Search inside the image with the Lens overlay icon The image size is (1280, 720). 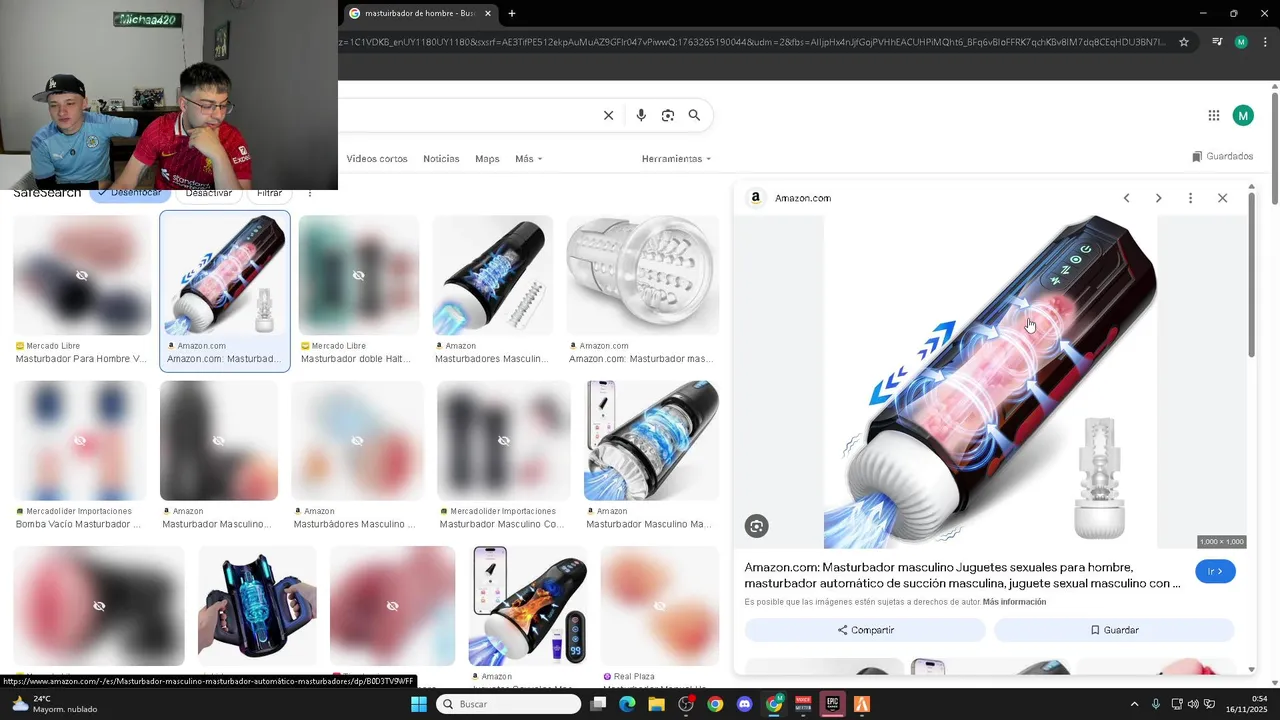757,526
